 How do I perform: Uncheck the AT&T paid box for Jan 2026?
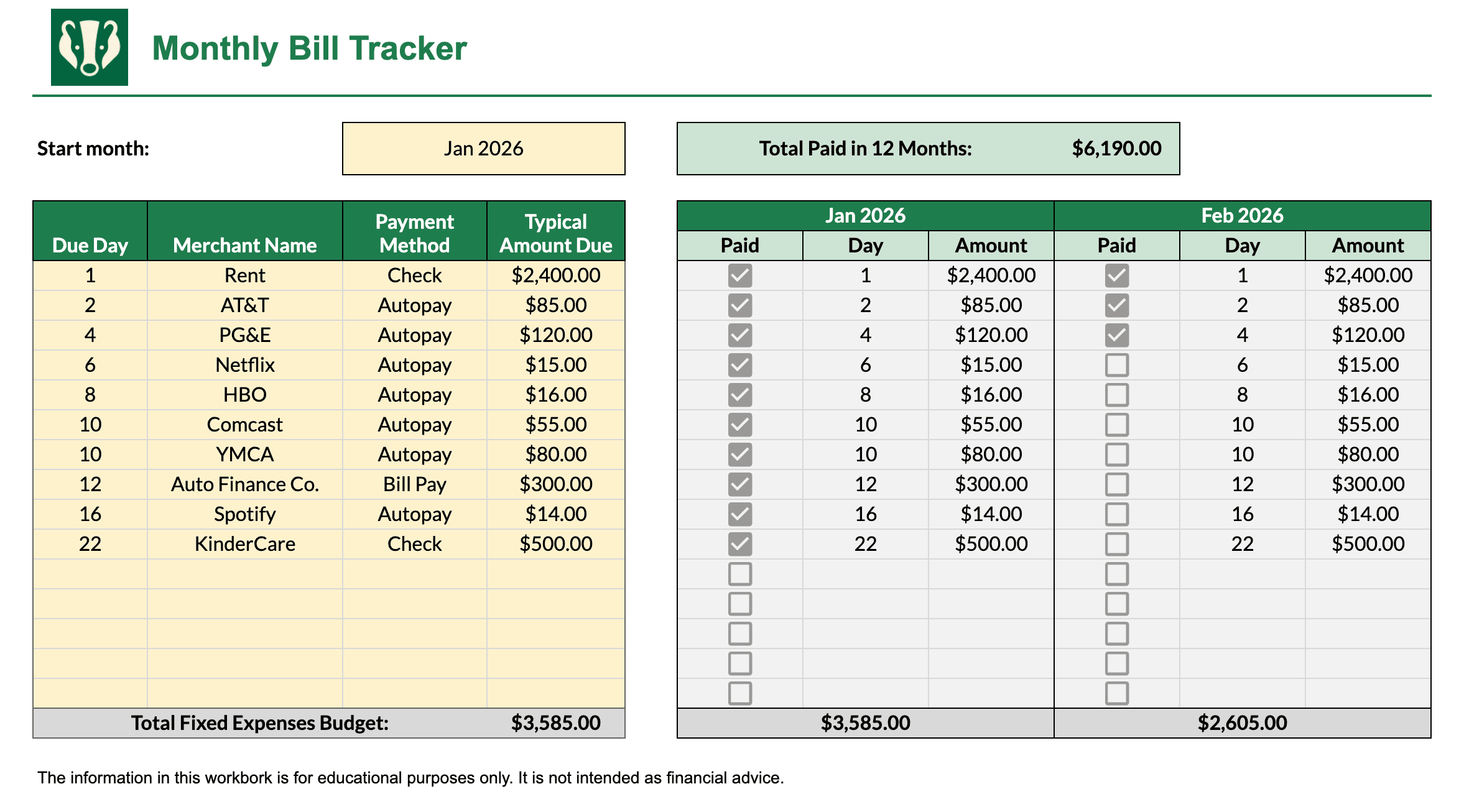point(740,305)
